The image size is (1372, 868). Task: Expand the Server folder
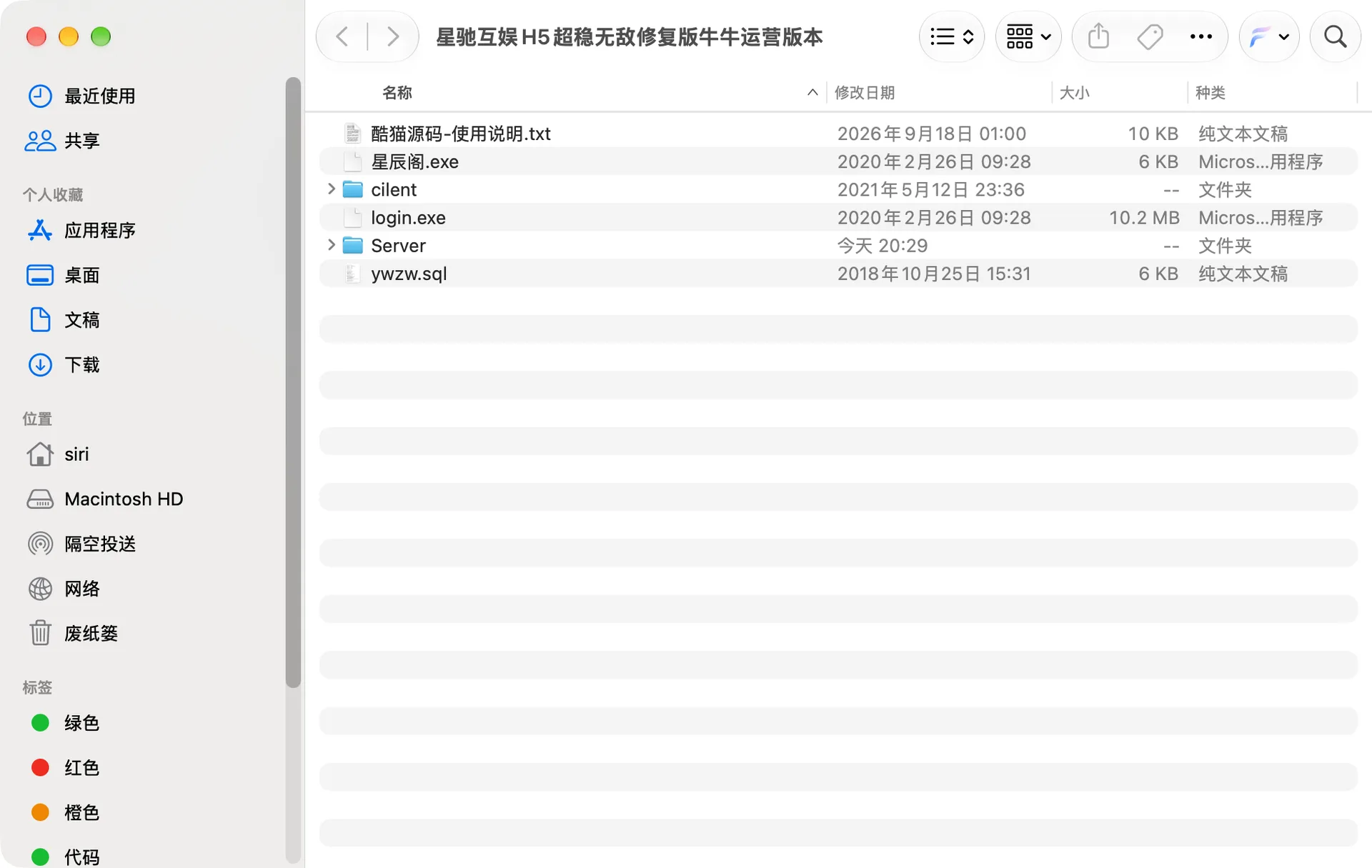[x=331, y=245]
